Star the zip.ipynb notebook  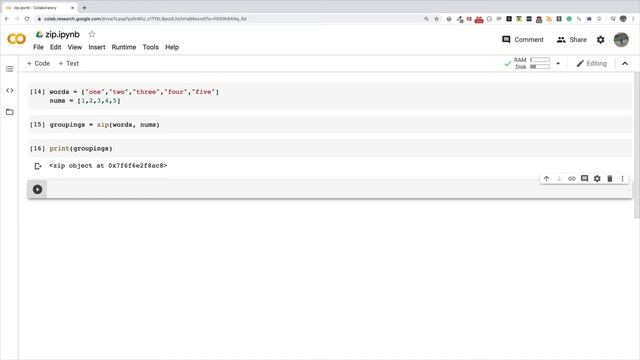[92, 34]
